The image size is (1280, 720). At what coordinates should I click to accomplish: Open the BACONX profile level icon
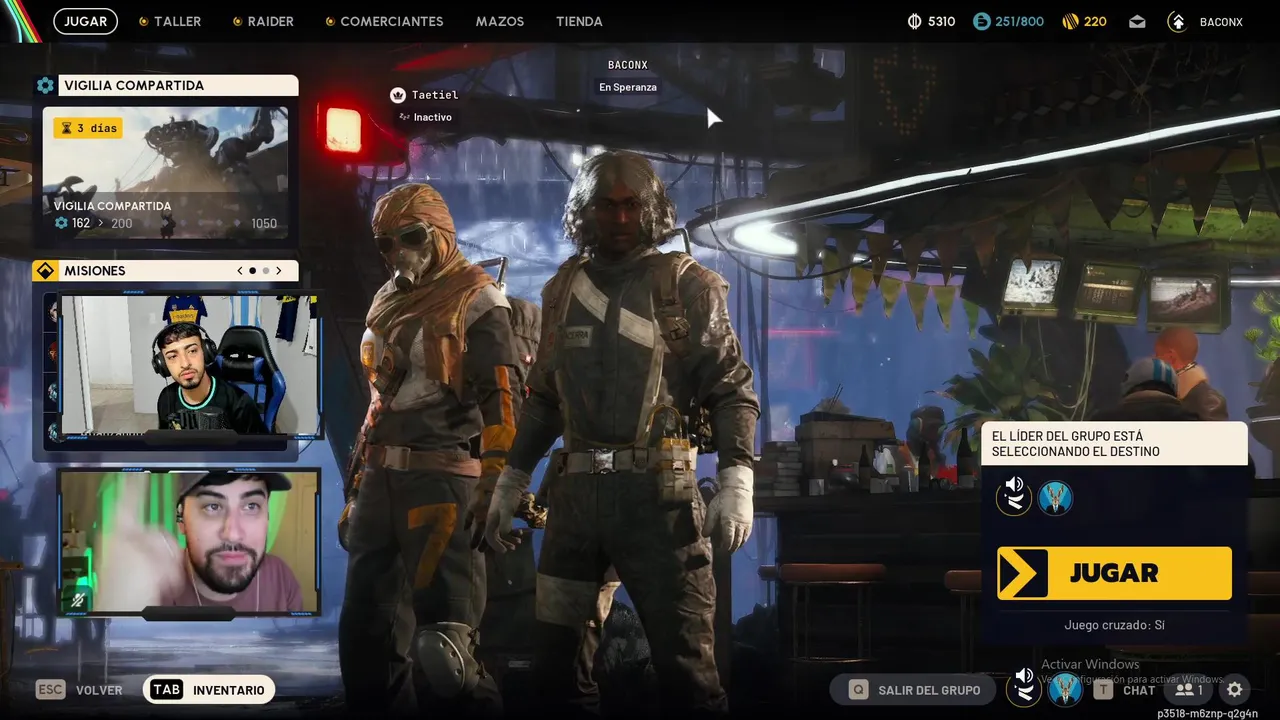(x=1177, y=21)
